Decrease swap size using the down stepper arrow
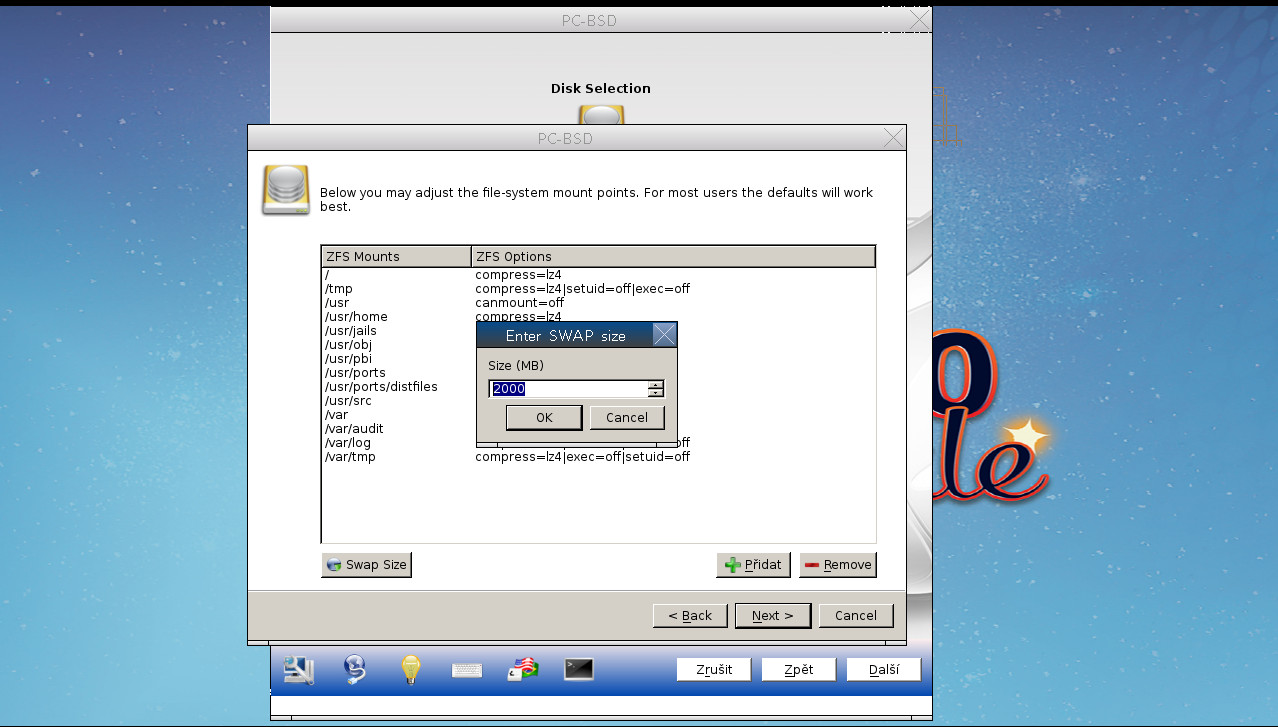Viewport: 1278px width, 727px height. tap(655, 392)
